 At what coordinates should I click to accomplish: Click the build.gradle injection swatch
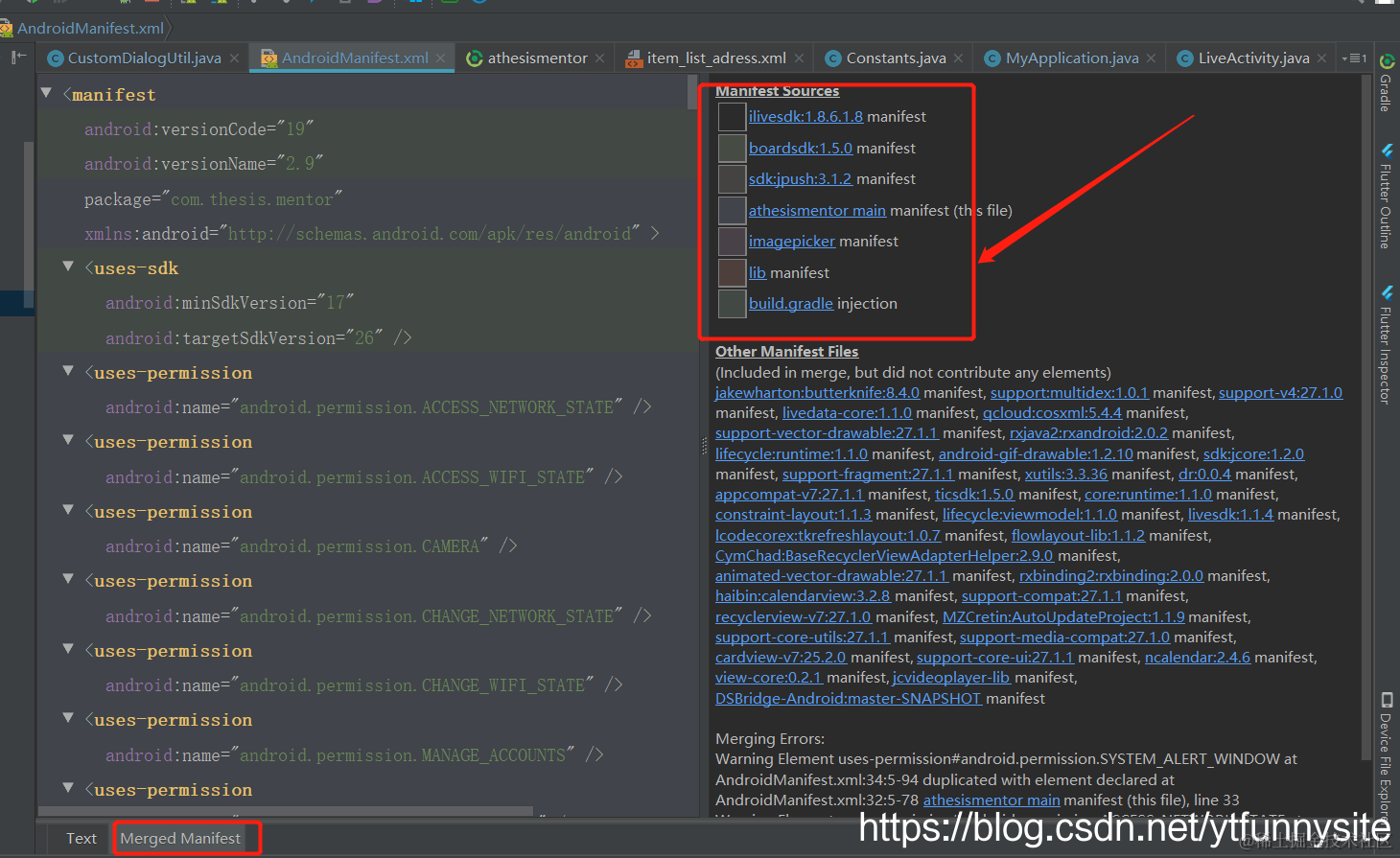[x=733, y=303]
